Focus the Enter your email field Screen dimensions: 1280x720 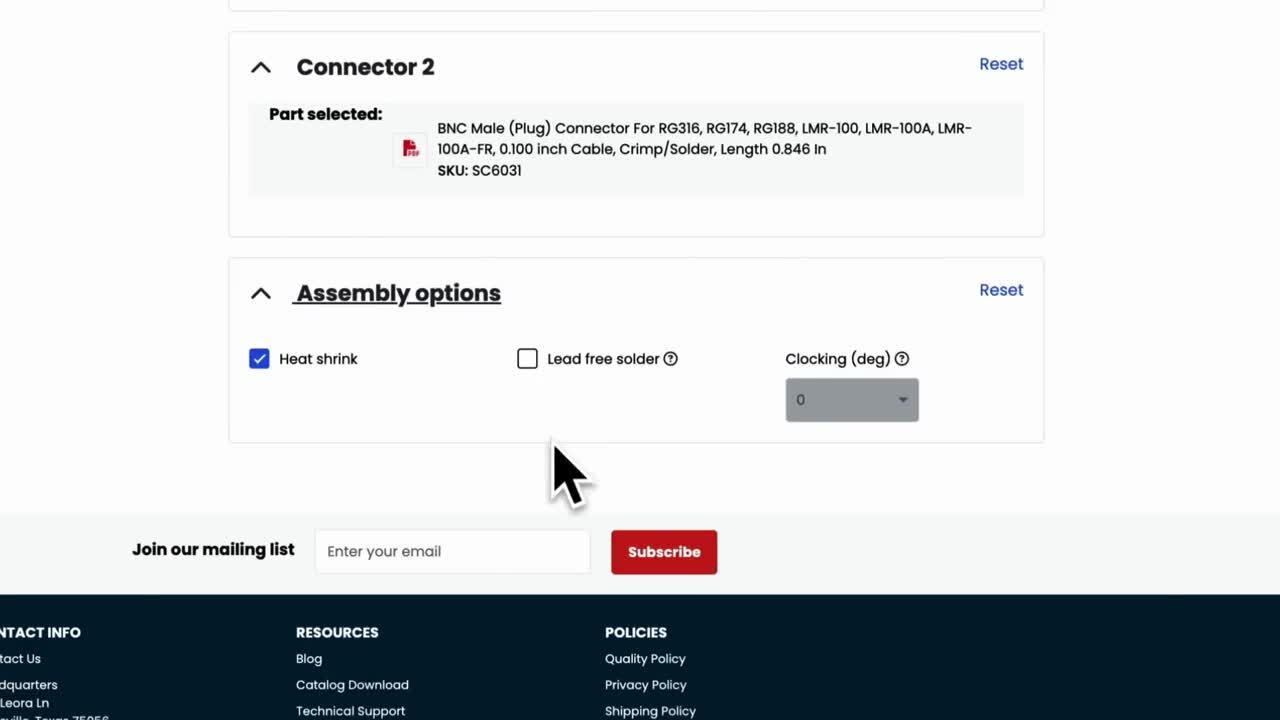pos(452,552)
